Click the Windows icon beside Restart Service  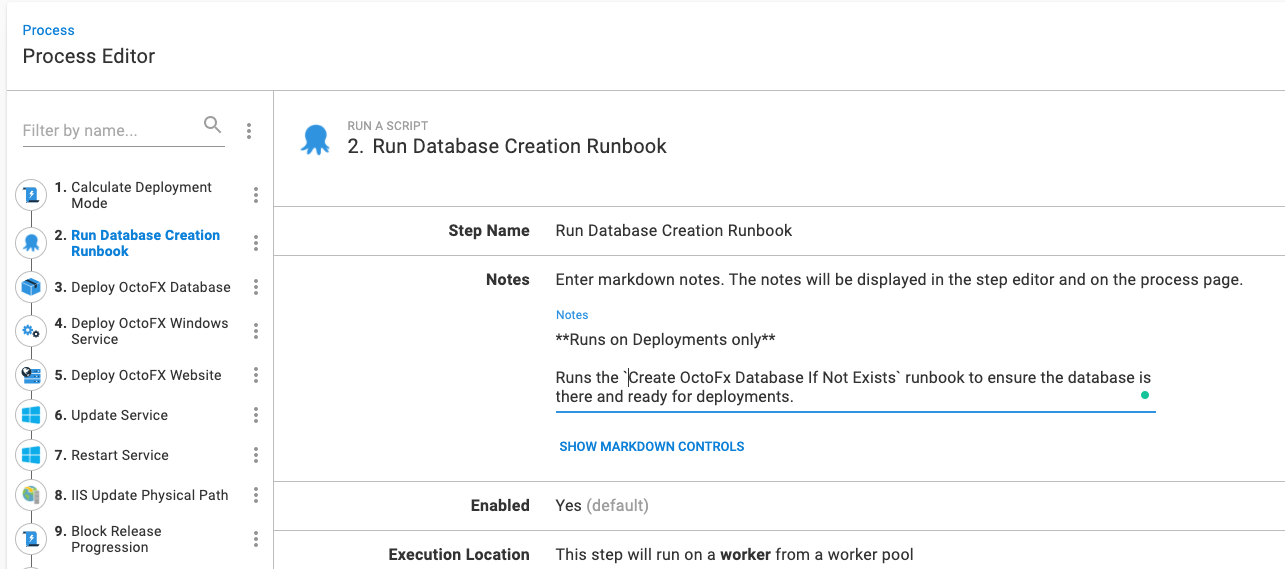click(31, 455)
